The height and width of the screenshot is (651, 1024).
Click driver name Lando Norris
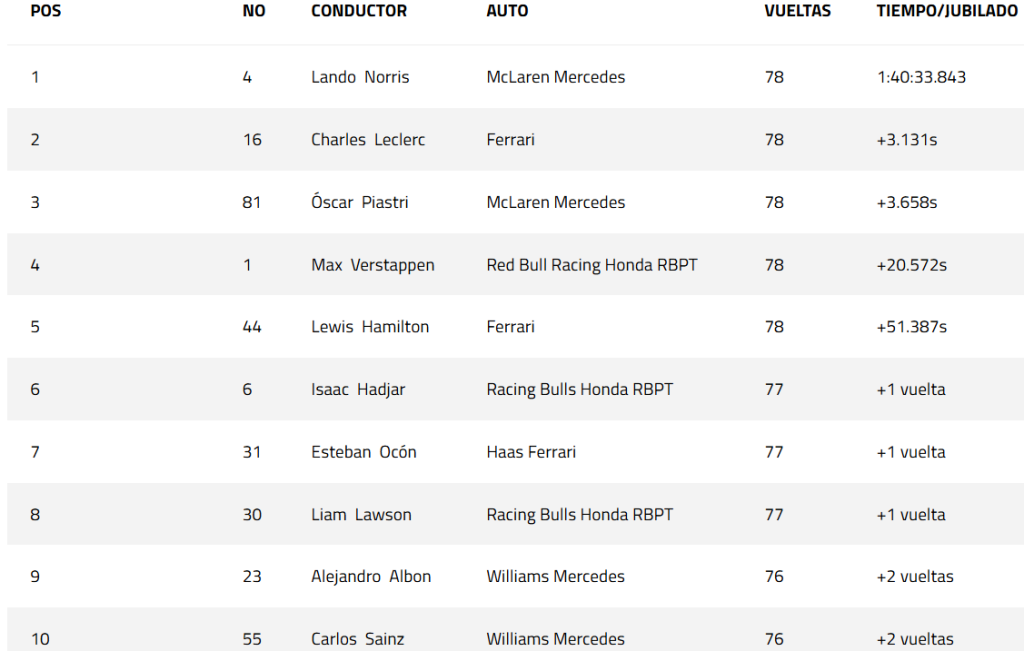(x=360, y=77)
